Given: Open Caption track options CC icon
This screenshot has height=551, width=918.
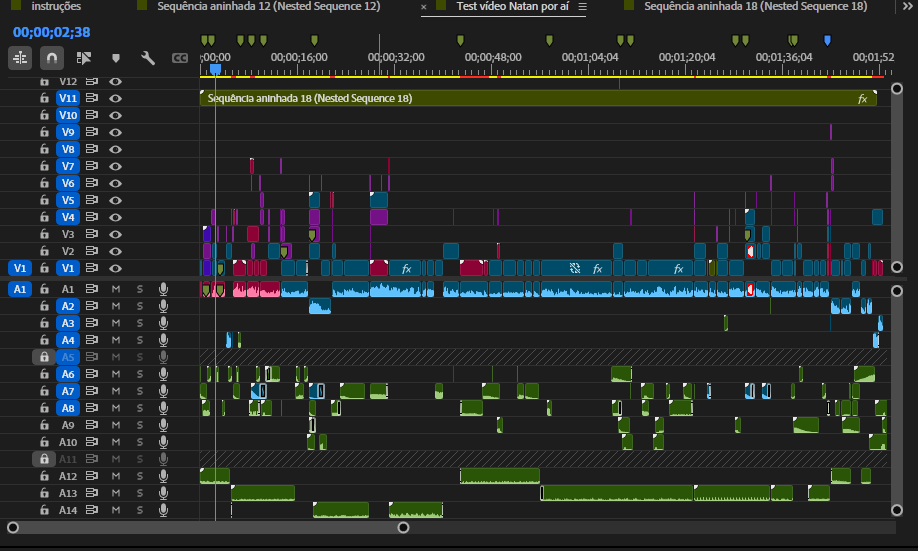Looking at the screenshot, I should 180,58.
